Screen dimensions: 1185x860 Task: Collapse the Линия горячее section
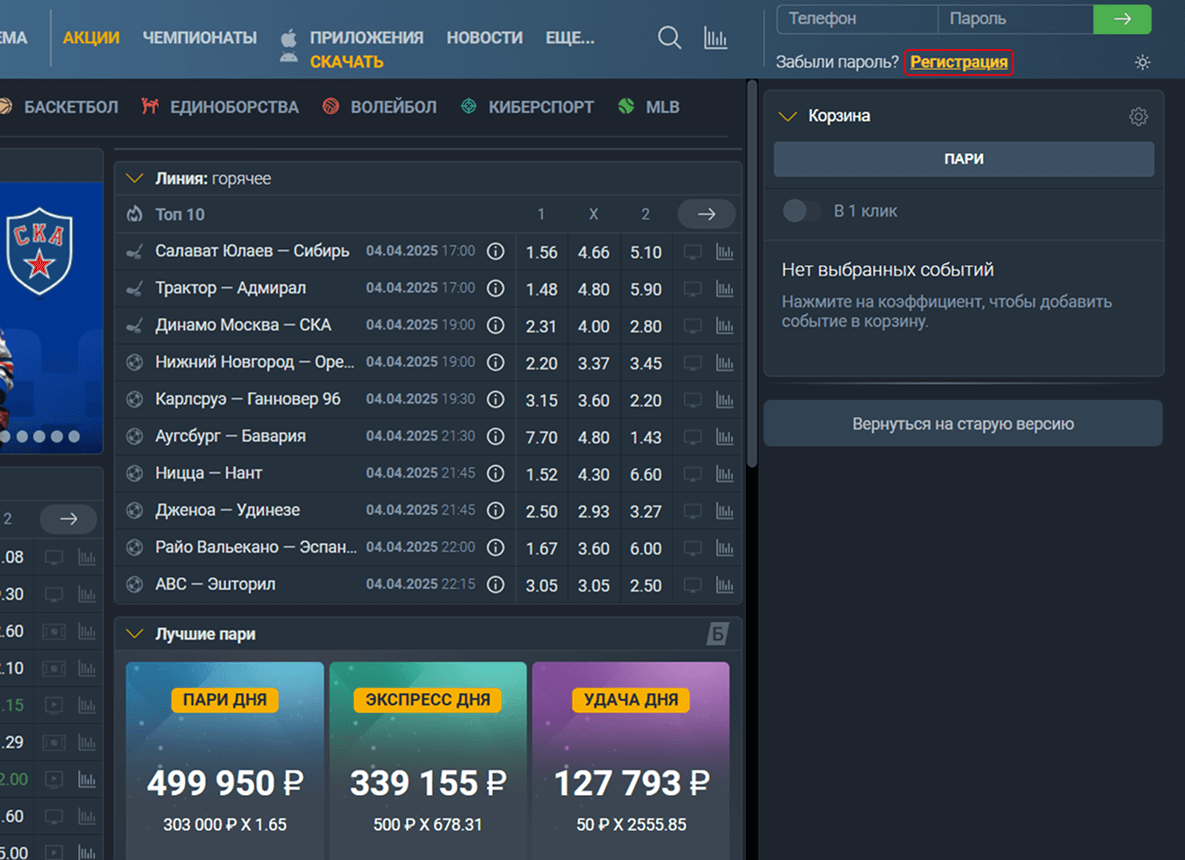134,179
